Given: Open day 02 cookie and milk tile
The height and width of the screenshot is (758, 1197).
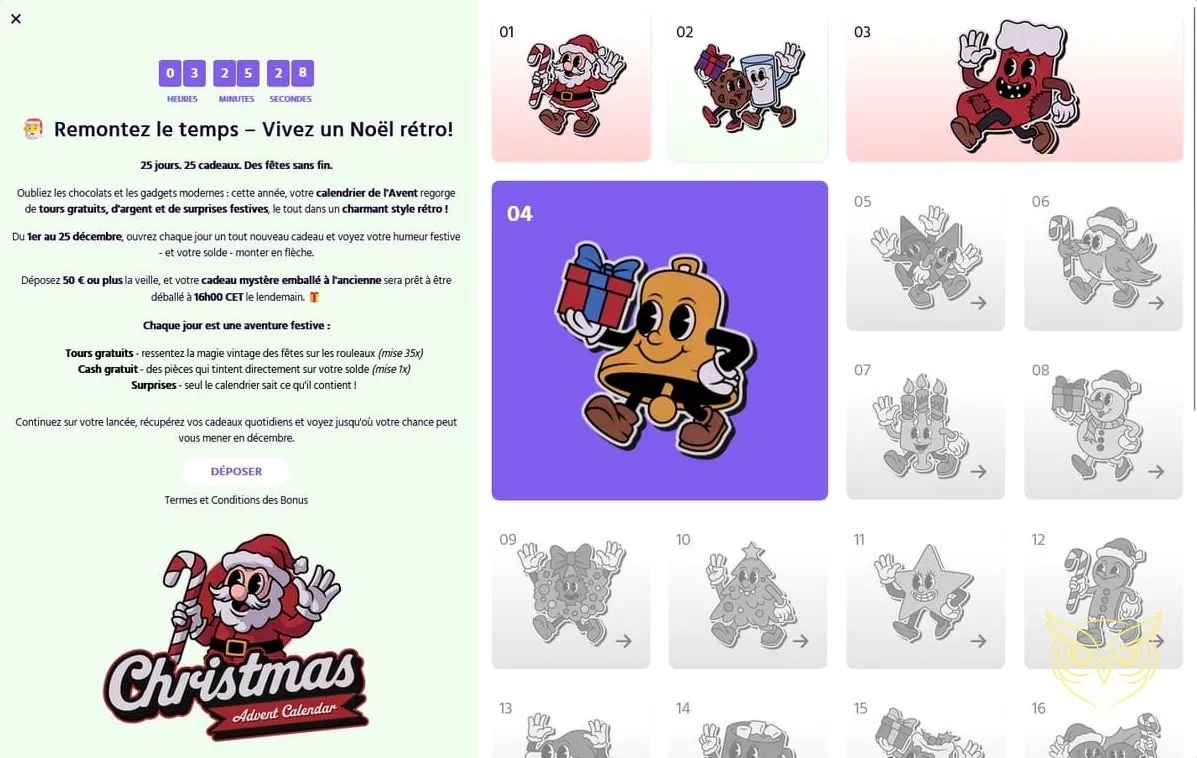Looking at the screenshot, I should (748, 88).
